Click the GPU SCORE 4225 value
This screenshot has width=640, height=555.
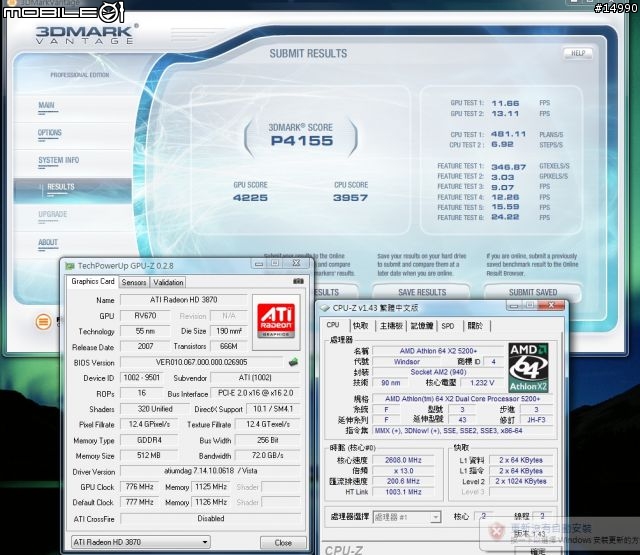(x=250, y=198)
